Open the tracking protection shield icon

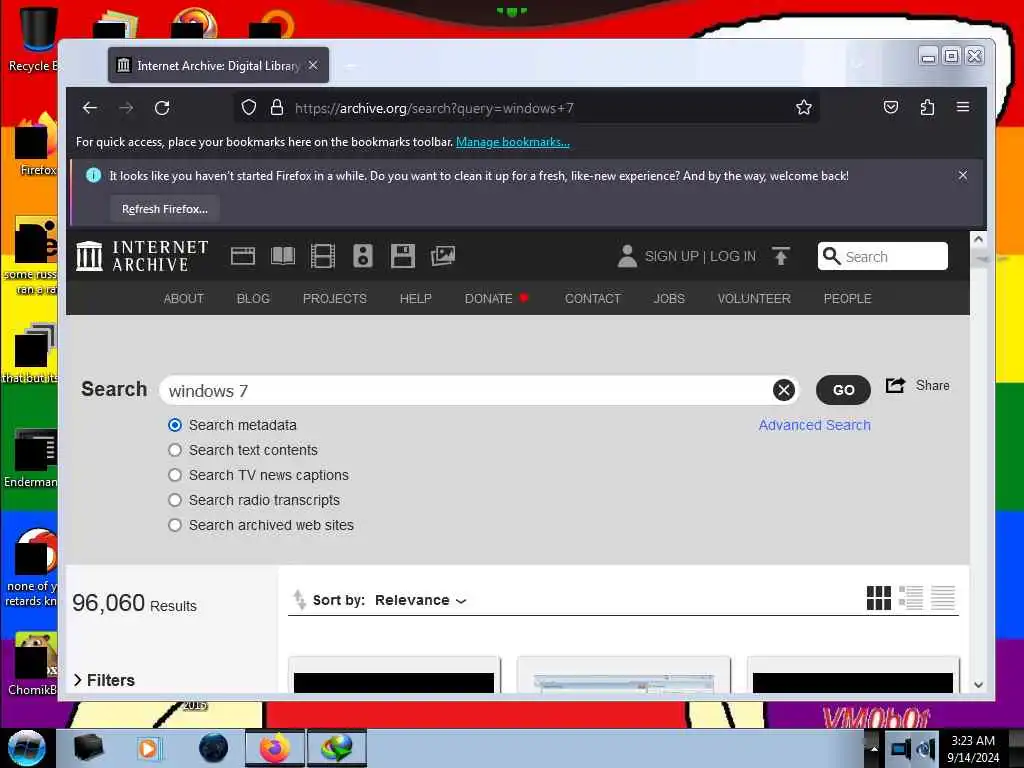click(249, 107)
